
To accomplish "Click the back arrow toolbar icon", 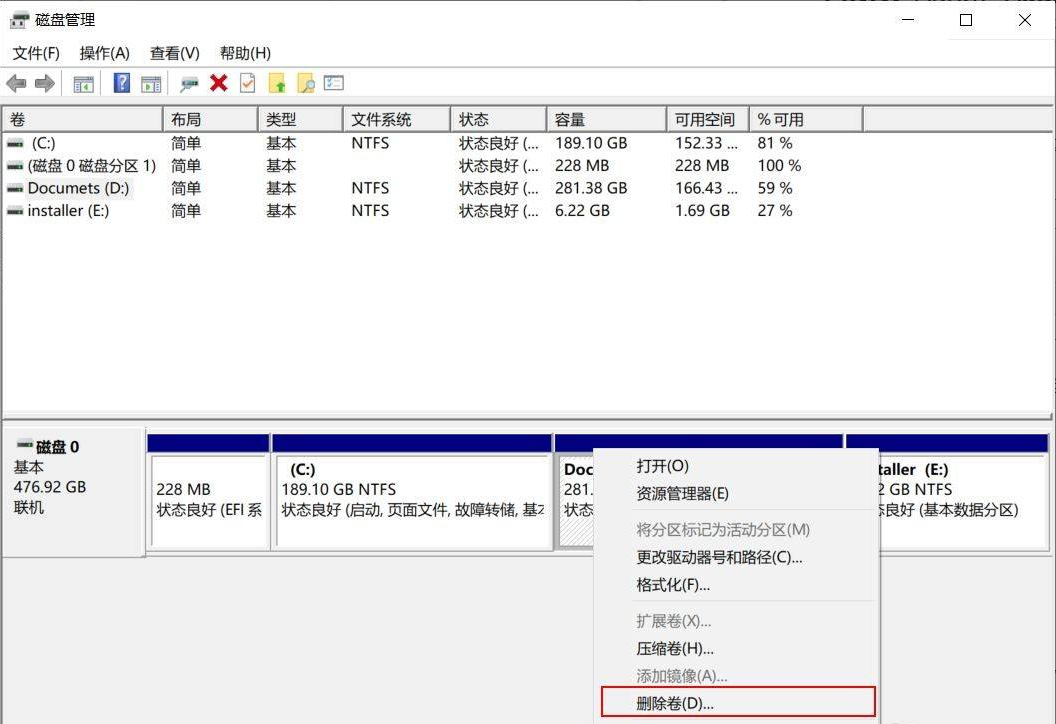I will tap(16, 84).
